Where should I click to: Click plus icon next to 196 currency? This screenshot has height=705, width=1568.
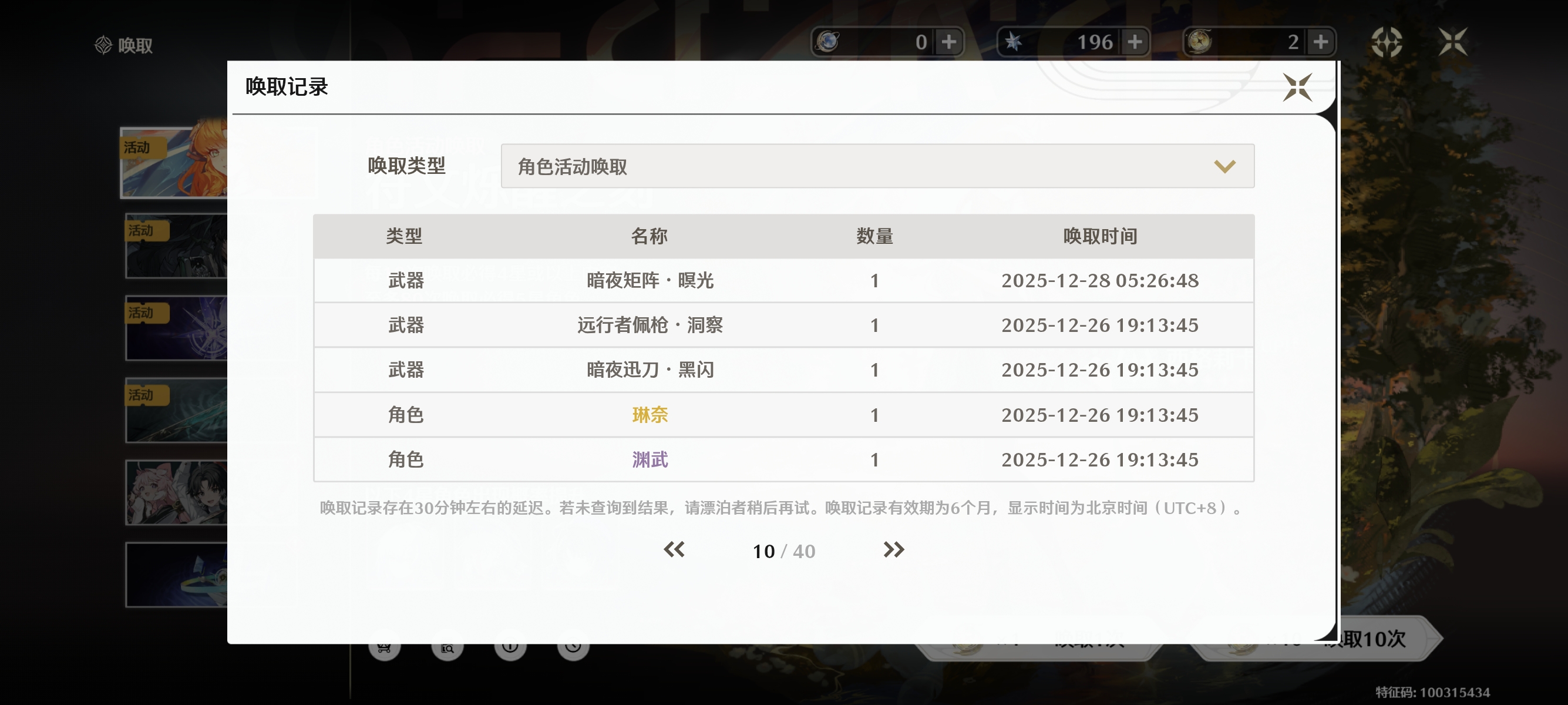click(x=1134, y=42)
